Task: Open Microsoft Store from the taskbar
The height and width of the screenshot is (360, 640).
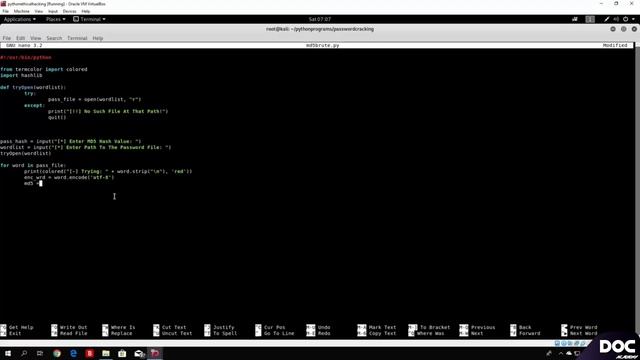Action: [x=122, y=353]
